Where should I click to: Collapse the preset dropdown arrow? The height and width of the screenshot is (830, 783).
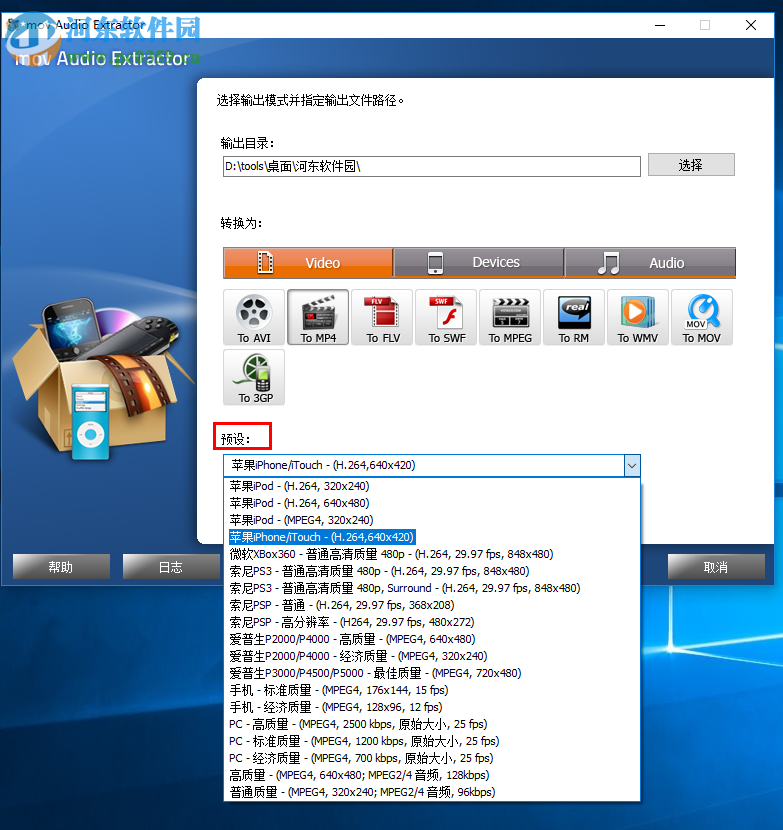pos(632,466)
